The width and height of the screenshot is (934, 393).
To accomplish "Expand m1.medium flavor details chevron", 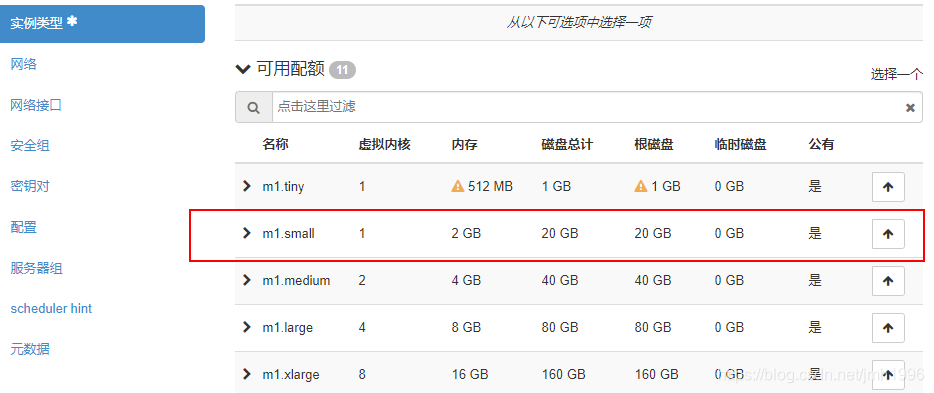I will 247,280.
